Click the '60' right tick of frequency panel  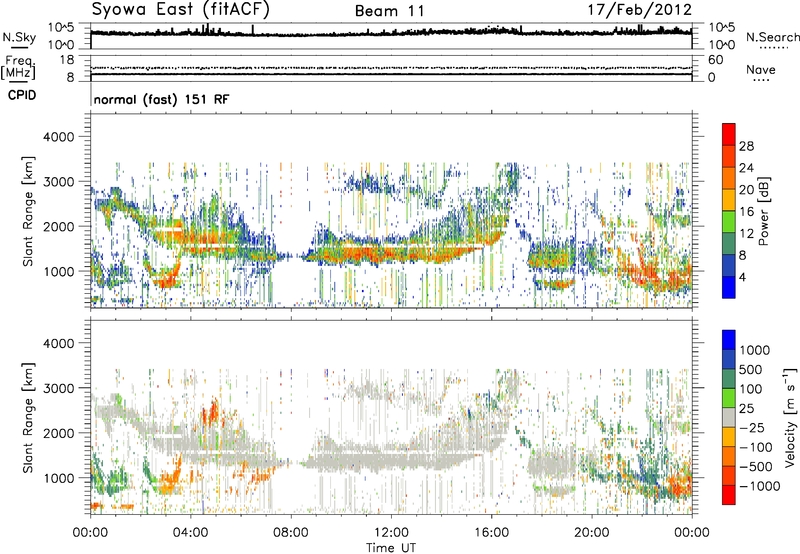click(715, 60)
